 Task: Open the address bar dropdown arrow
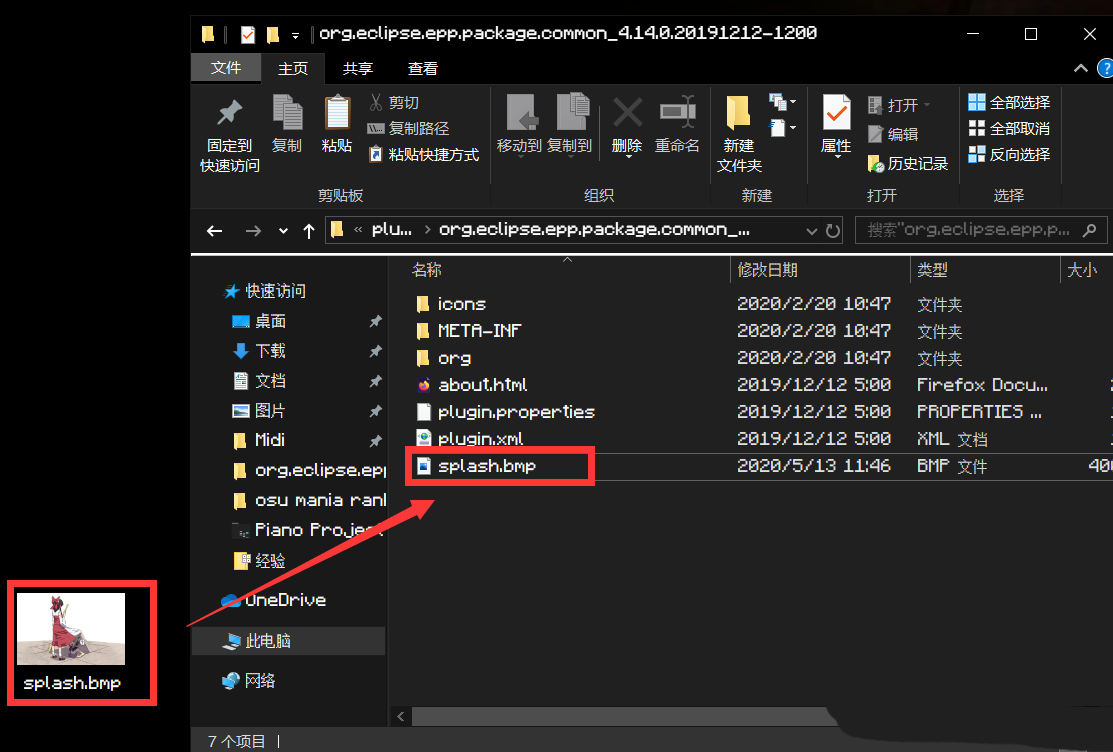811,230
